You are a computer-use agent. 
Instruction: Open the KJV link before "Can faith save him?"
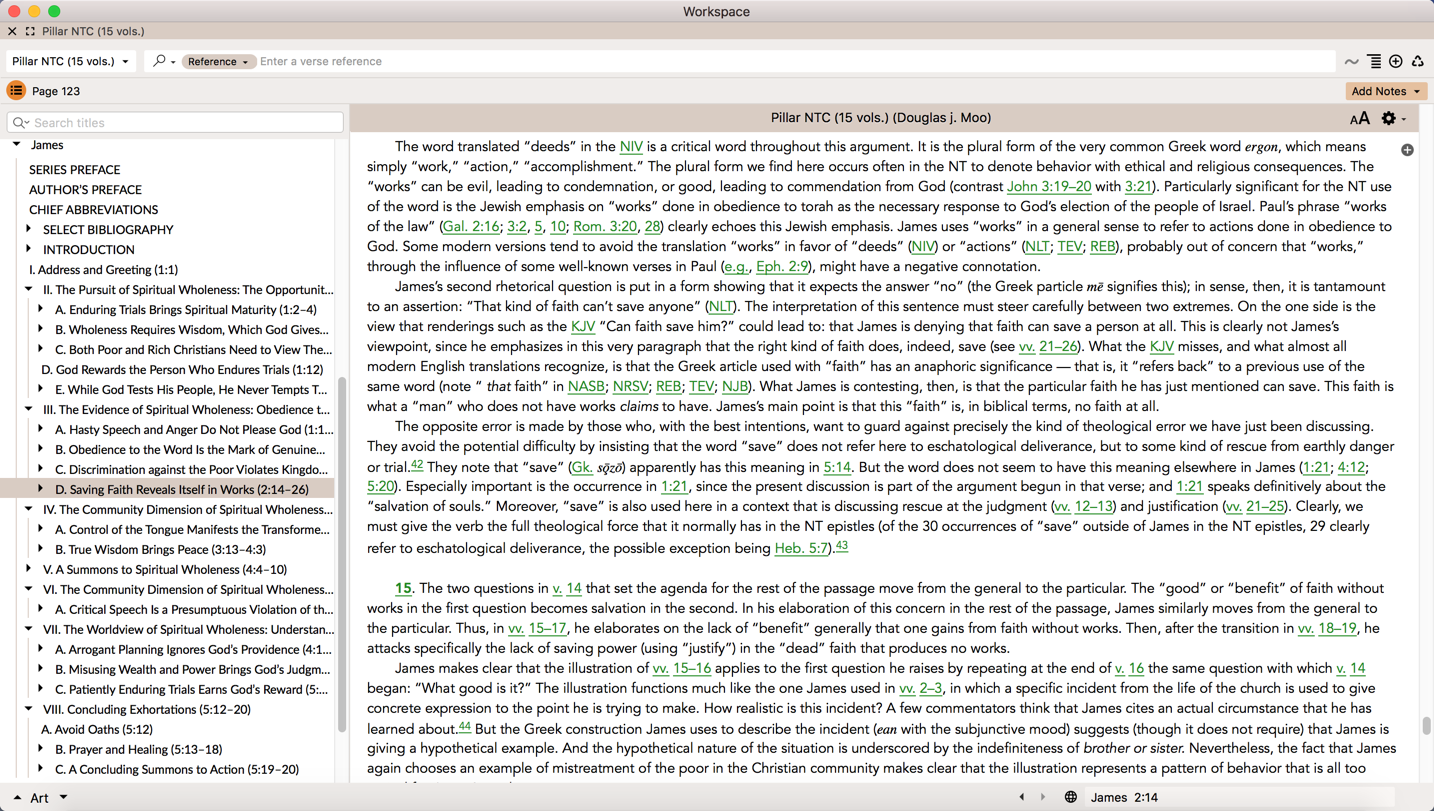[583, 326]
